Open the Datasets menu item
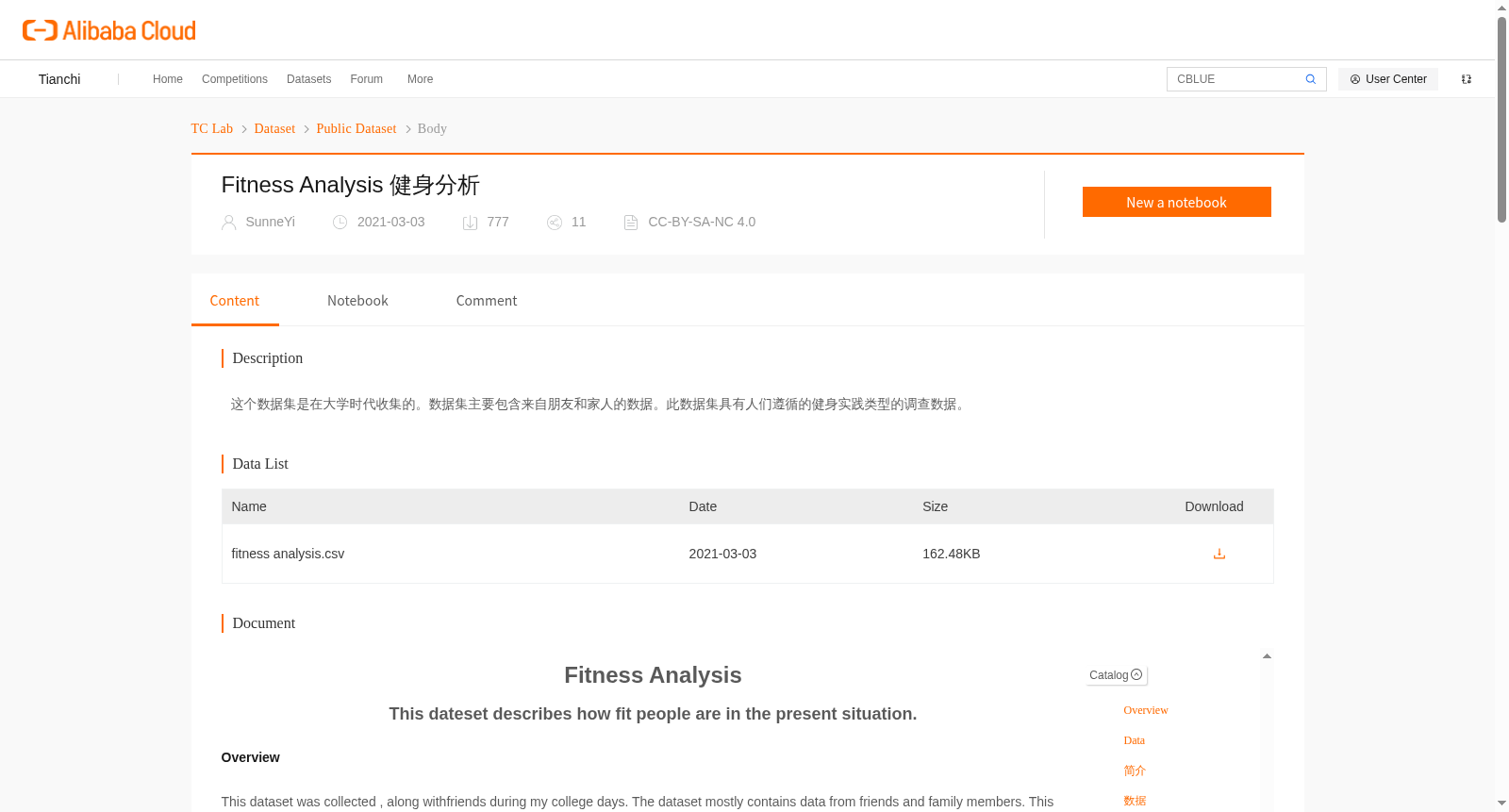Screen dimensions: 1509x812 tap(308, 79)
